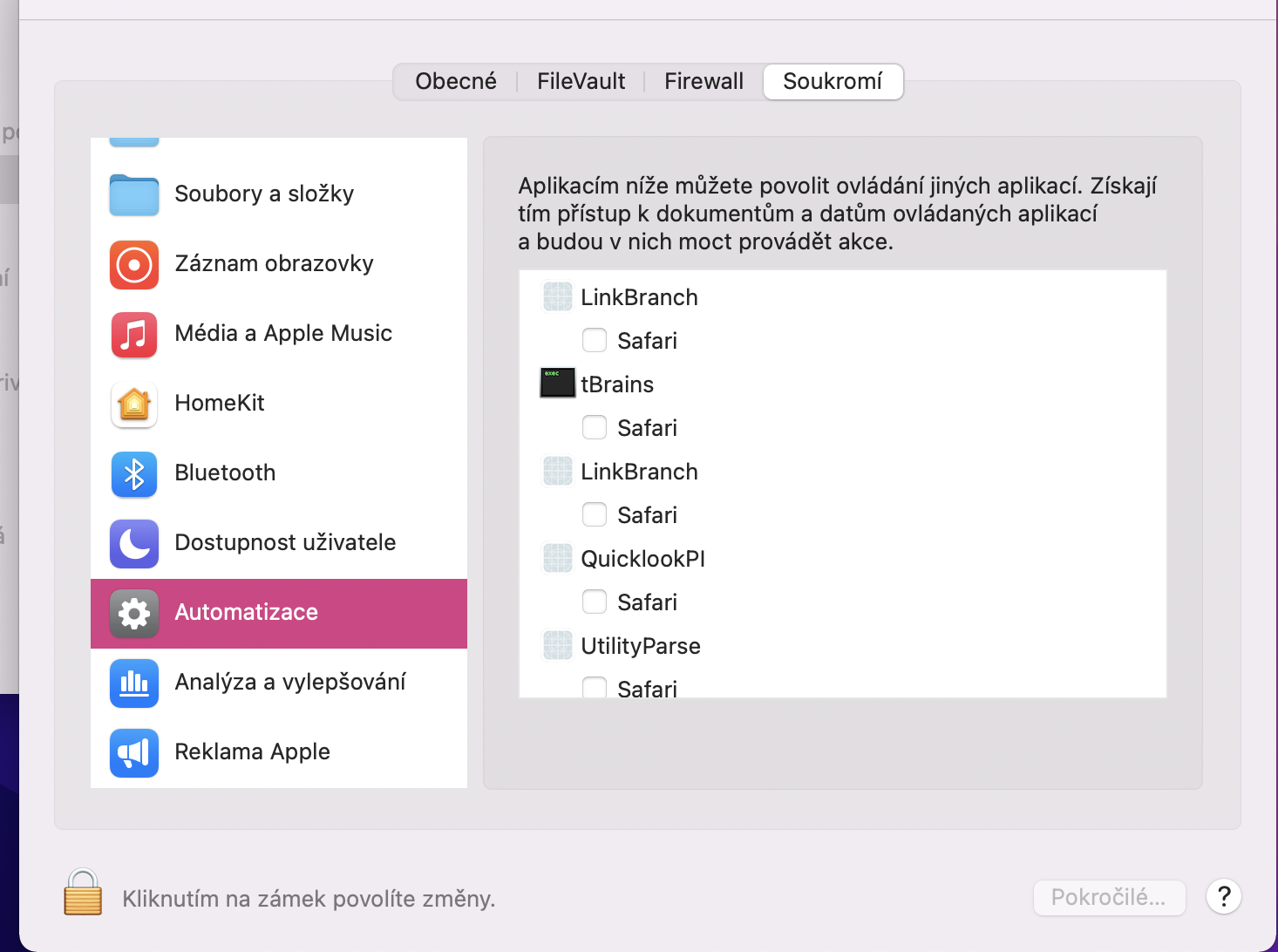Image resolution: width=1278 pixels, height=952 pixels.
Task: Click the Soubory a složky folder icon
Action: coord(134,194)
